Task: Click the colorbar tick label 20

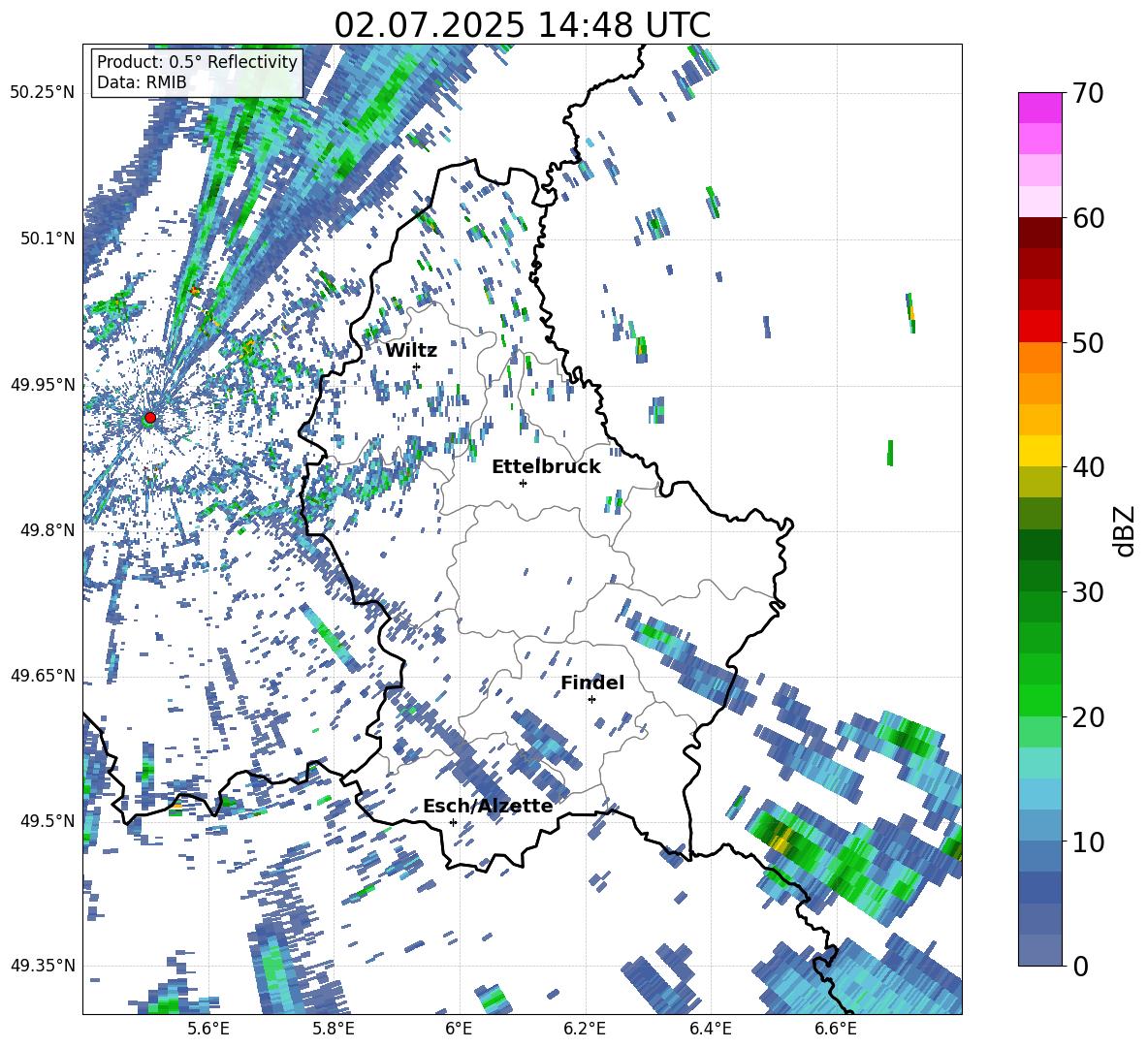Action: point(1088,716)
